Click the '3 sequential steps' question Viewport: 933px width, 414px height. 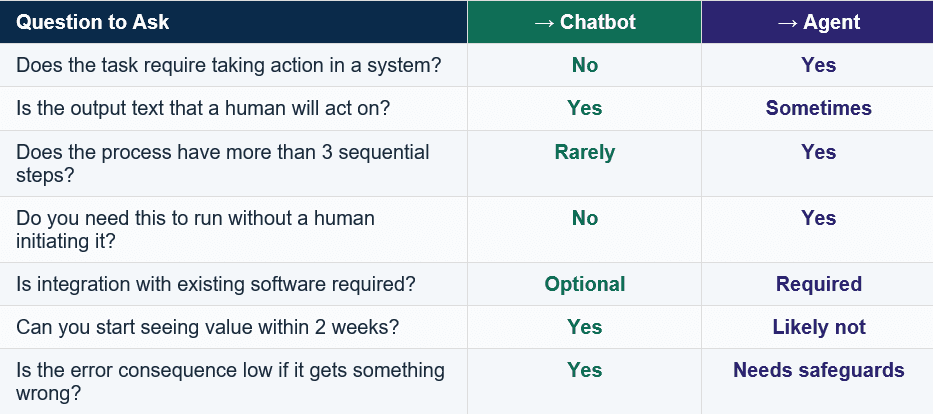pos(223,163)
